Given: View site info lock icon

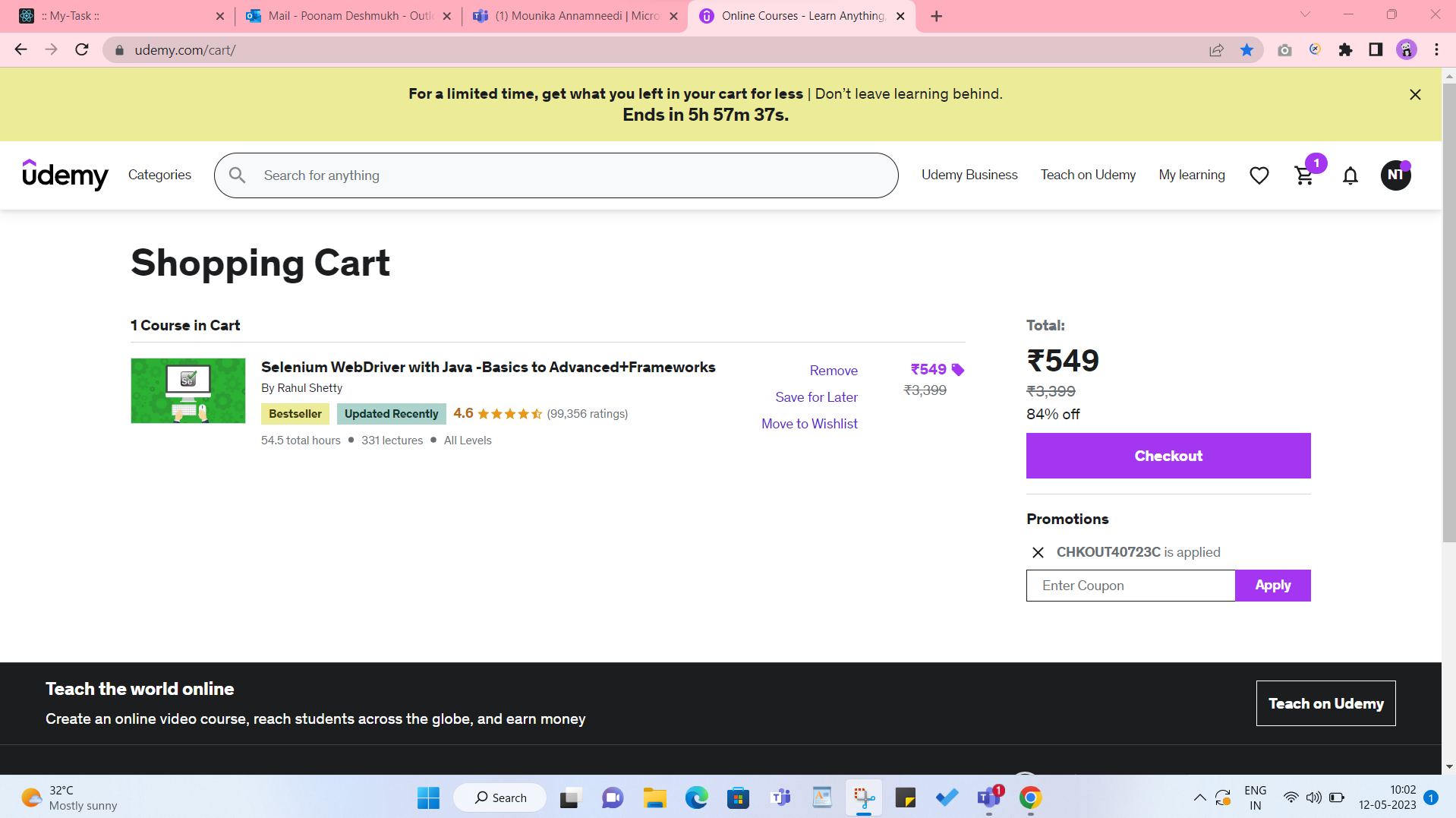Looking at the screenshot, I should (119, 50).
